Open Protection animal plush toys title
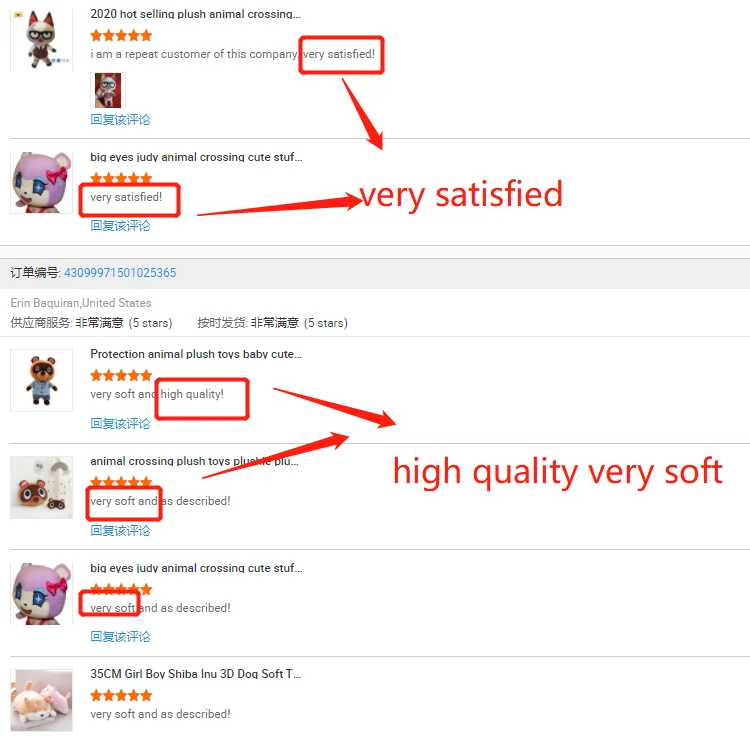750x737 pixels. [196, 354]
